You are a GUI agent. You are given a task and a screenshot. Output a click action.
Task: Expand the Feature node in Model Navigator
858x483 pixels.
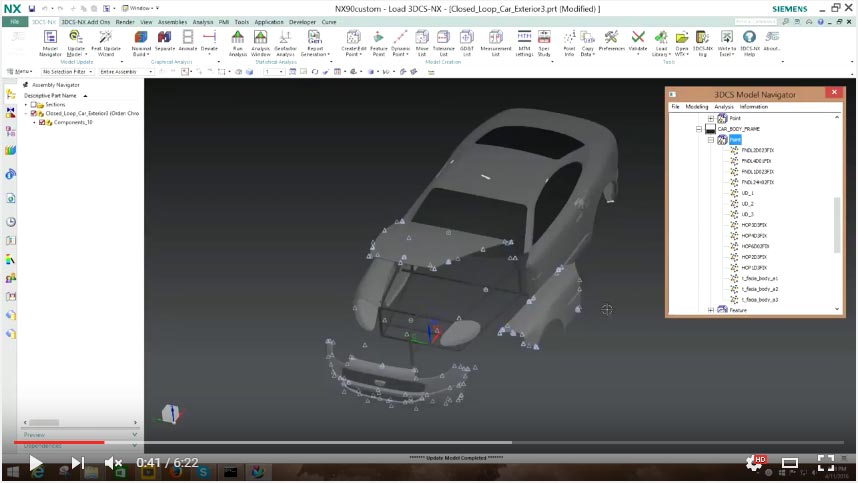pos(710,310)
